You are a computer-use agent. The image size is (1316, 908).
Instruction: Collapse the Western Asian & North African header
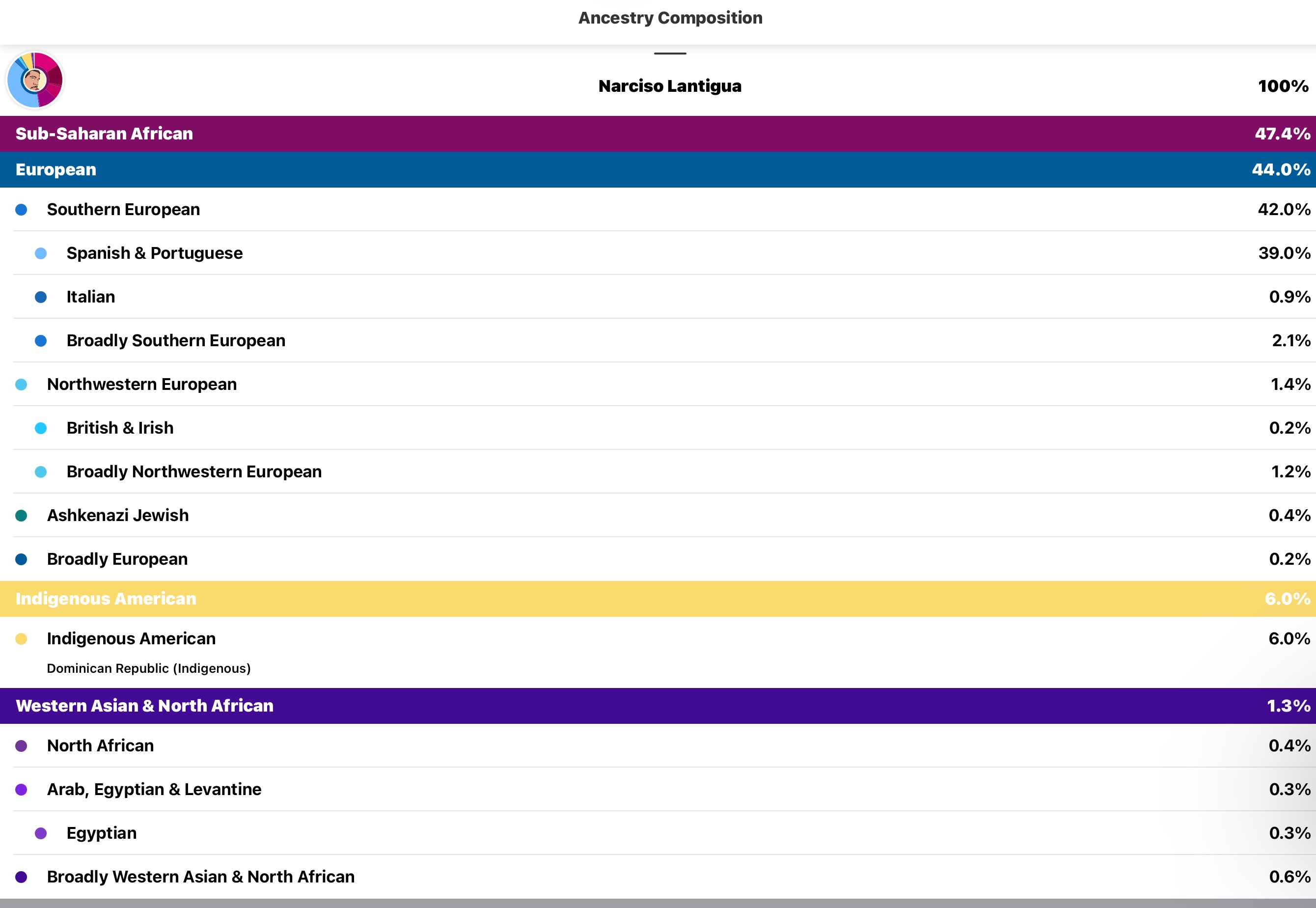pos(658,706)
